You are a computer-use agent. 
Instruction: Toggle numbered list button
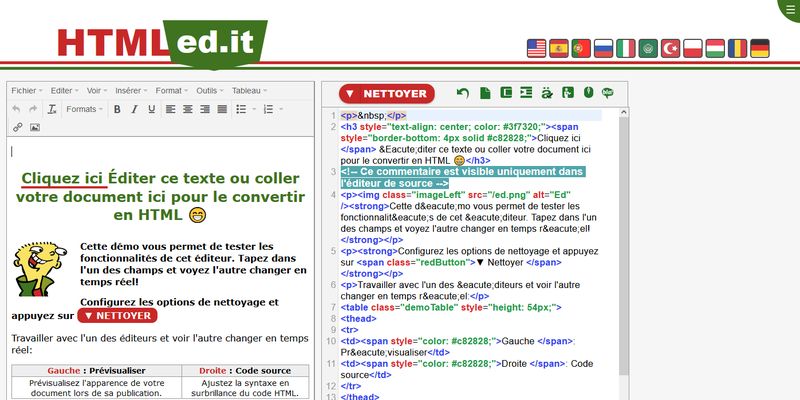coord(268,109)
